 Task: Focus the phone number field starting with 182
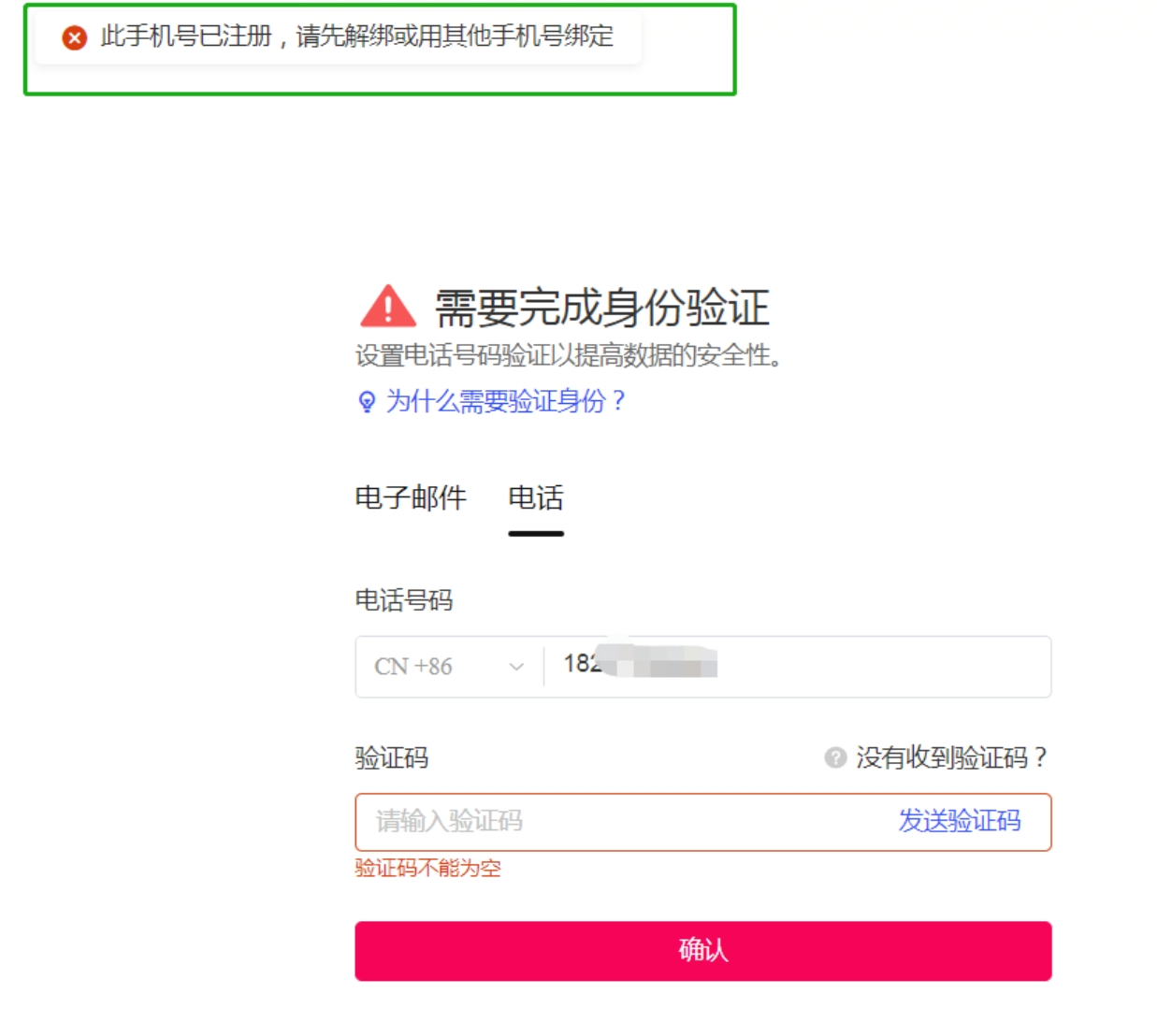pyautogui.click(x=797, y=667)
